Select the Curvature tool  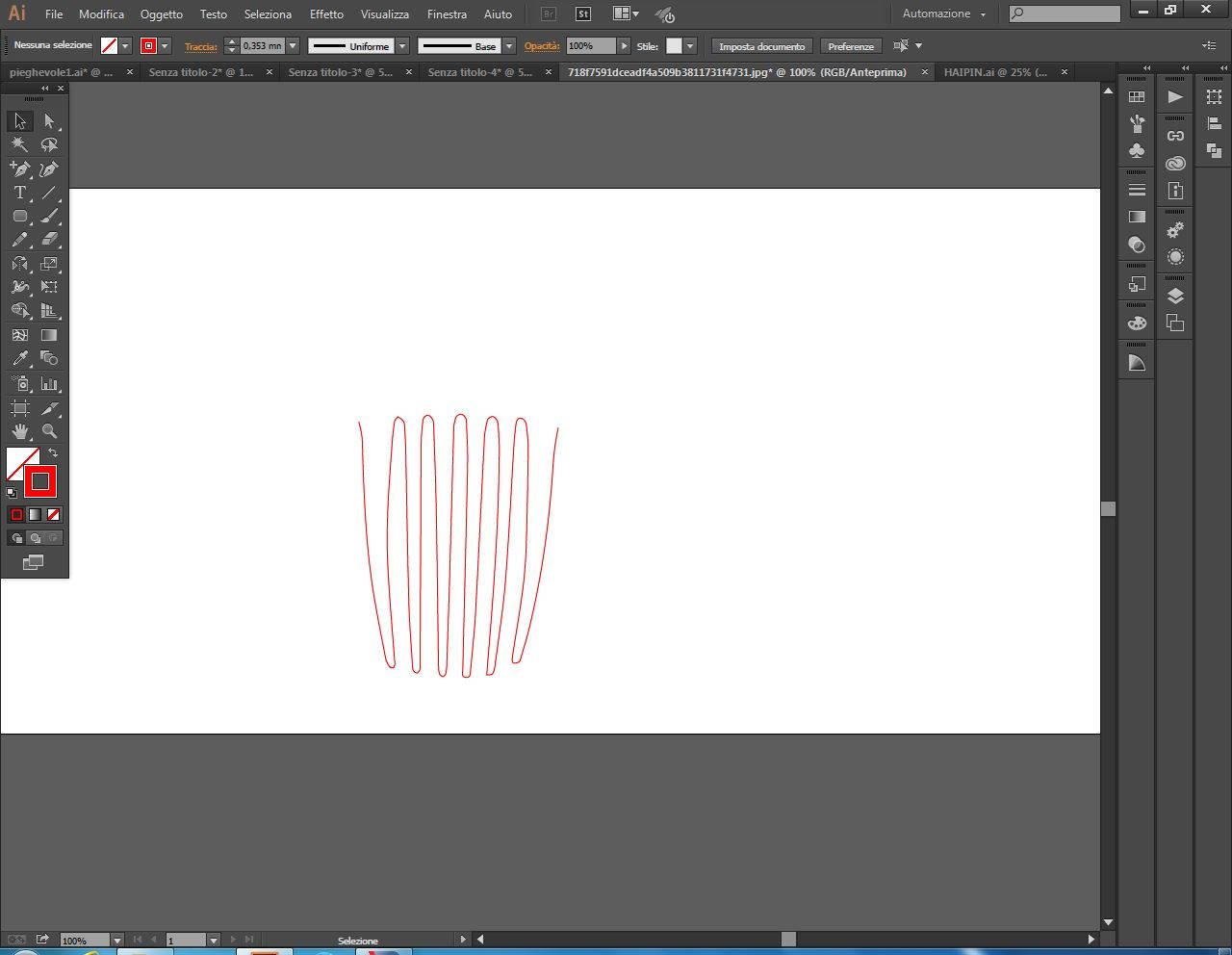tap(49, 168)
